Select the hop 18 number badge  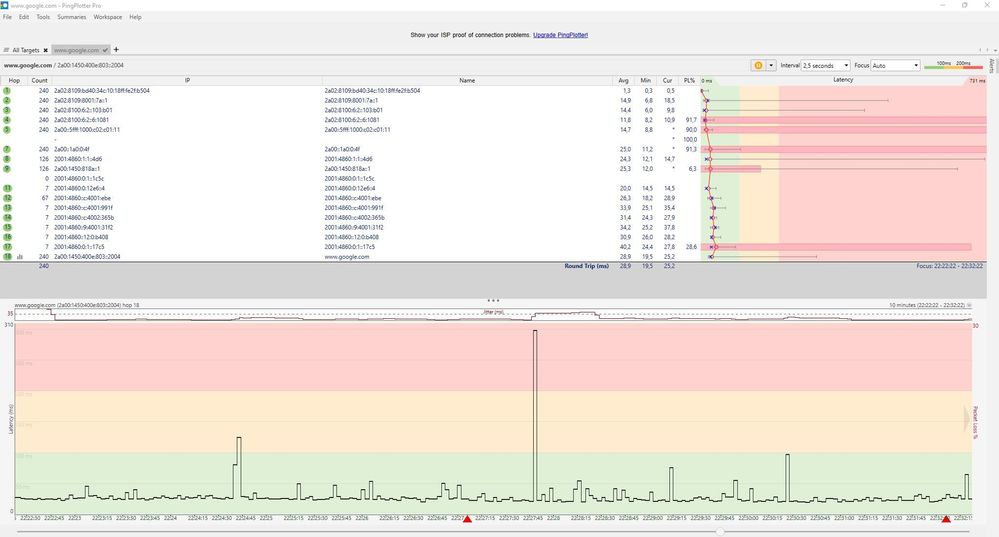pos(7,257)
